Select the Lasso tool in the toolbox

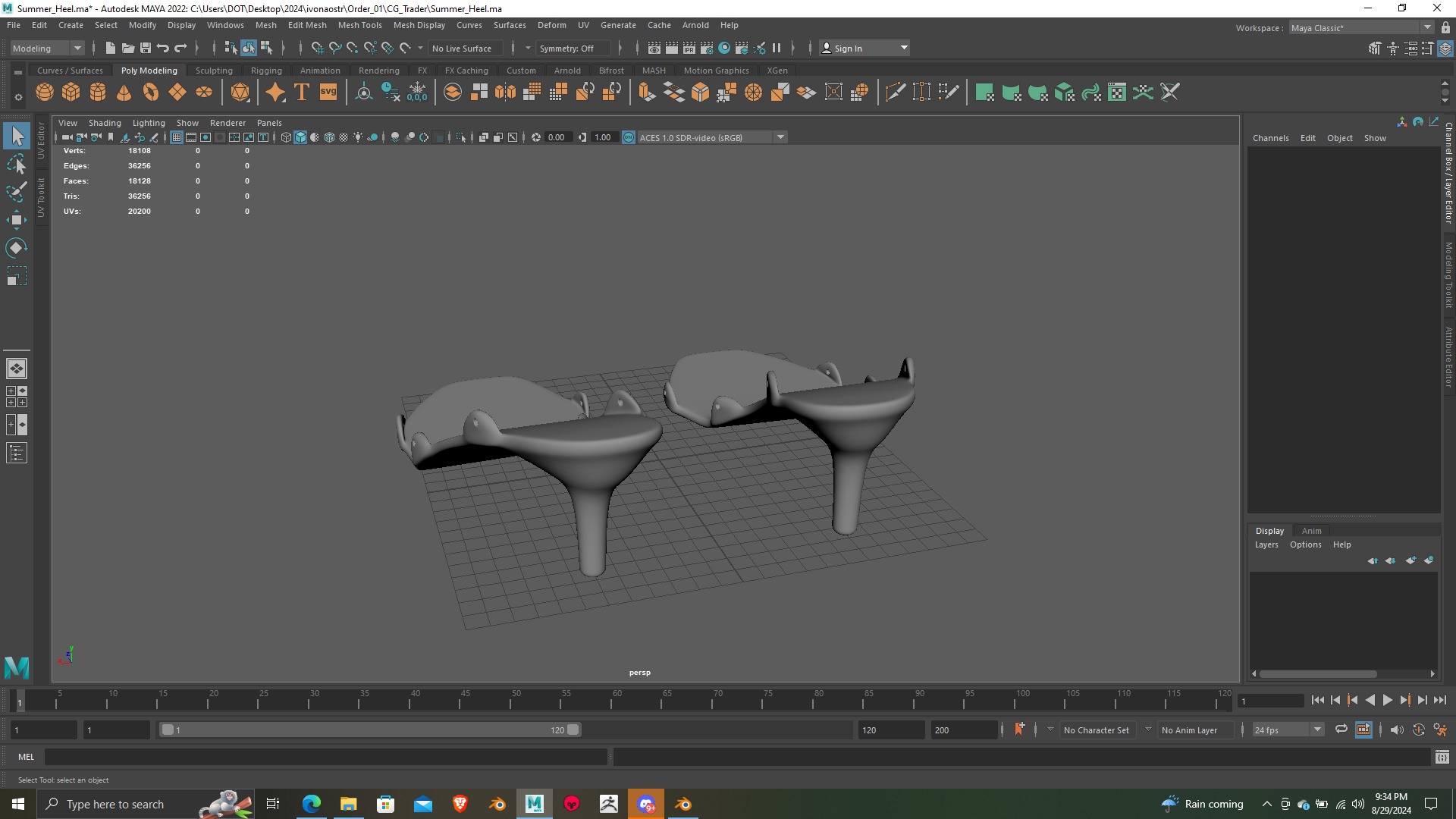point(17,164)
